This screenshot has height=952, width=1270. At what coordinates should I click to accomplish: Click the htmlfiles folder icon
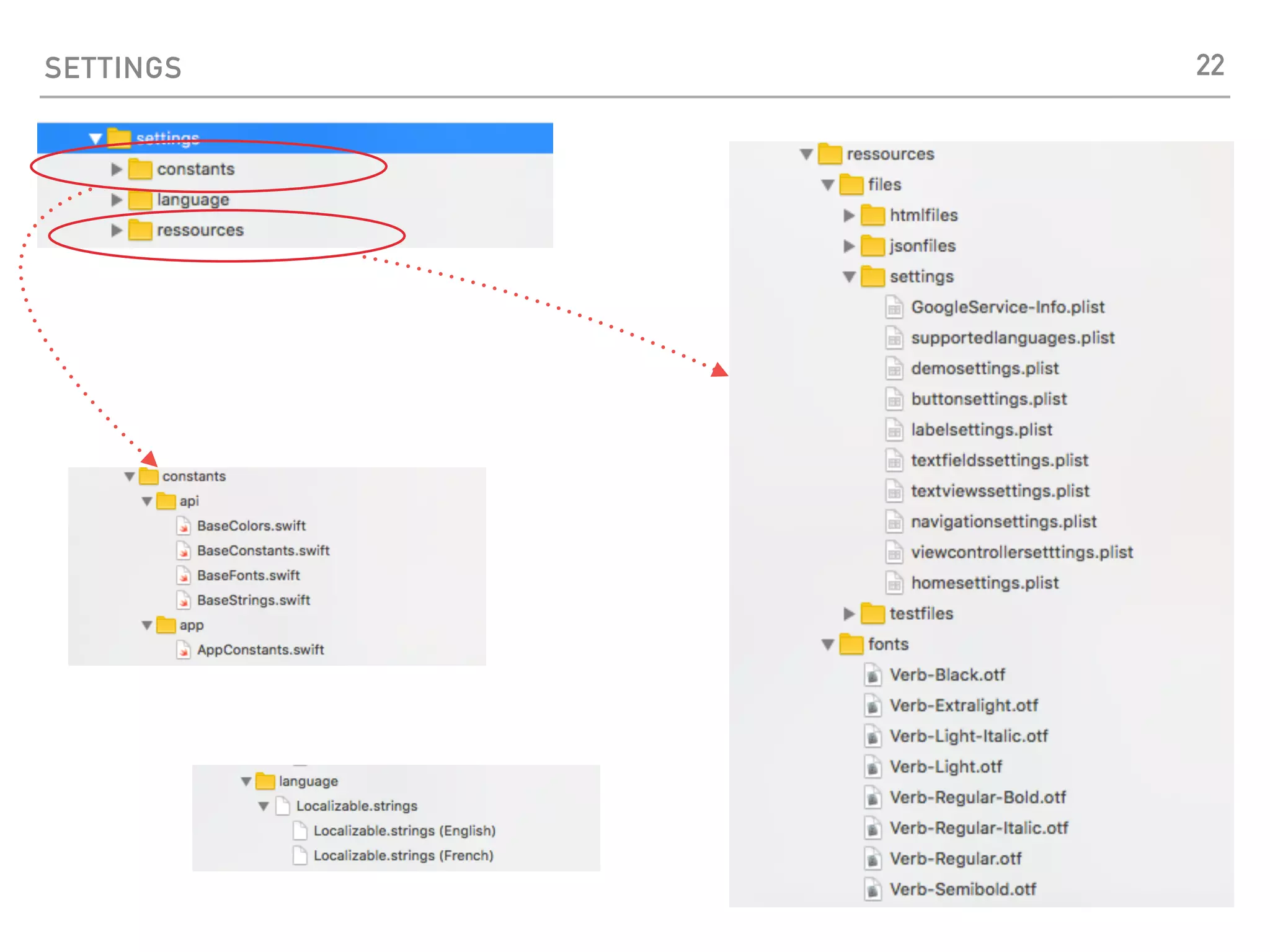873,215
